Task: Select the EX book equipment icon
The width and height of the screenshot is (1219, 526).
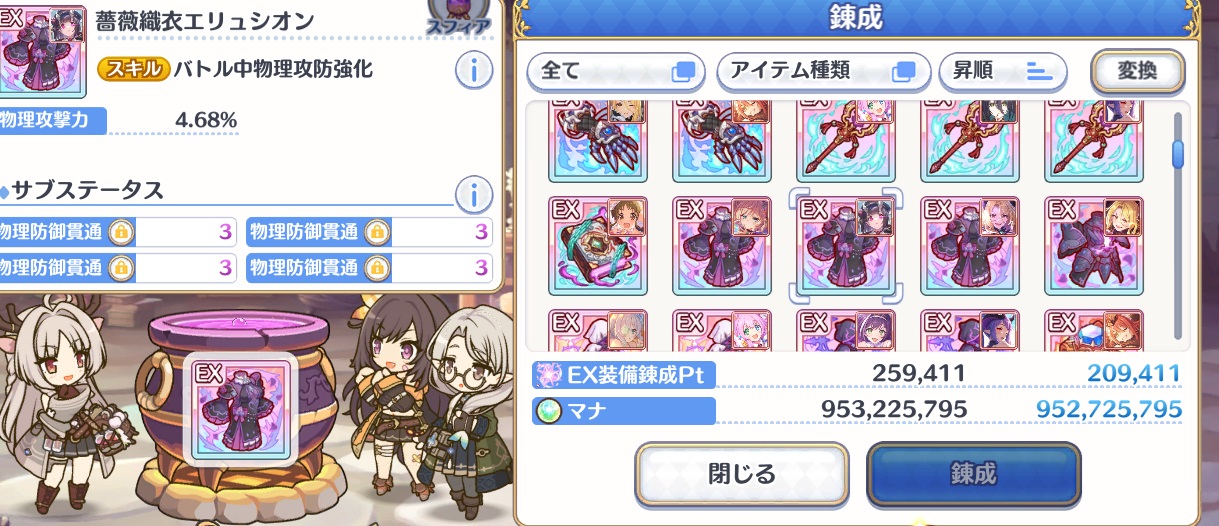Action: [x=598, y=245]
